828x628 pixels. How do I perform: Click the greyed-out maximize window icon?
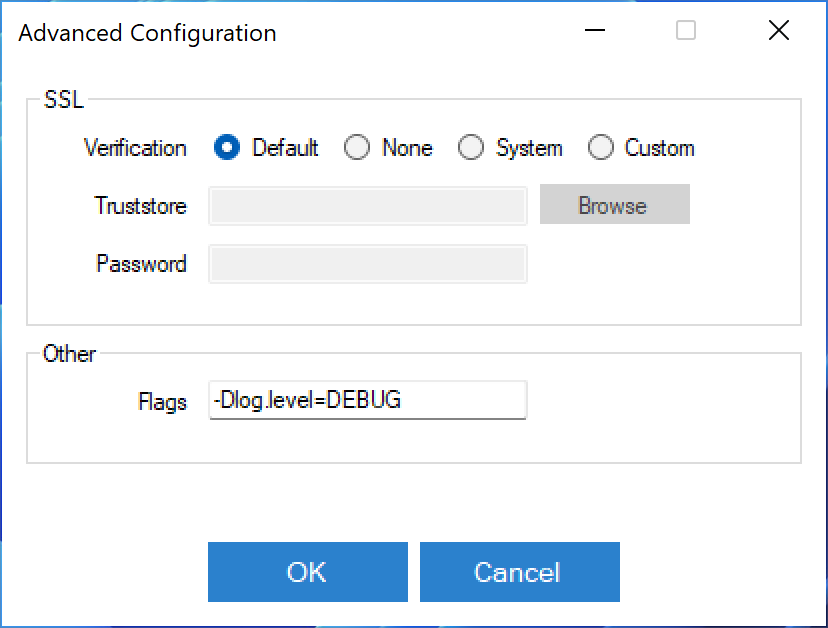[686, 31]
